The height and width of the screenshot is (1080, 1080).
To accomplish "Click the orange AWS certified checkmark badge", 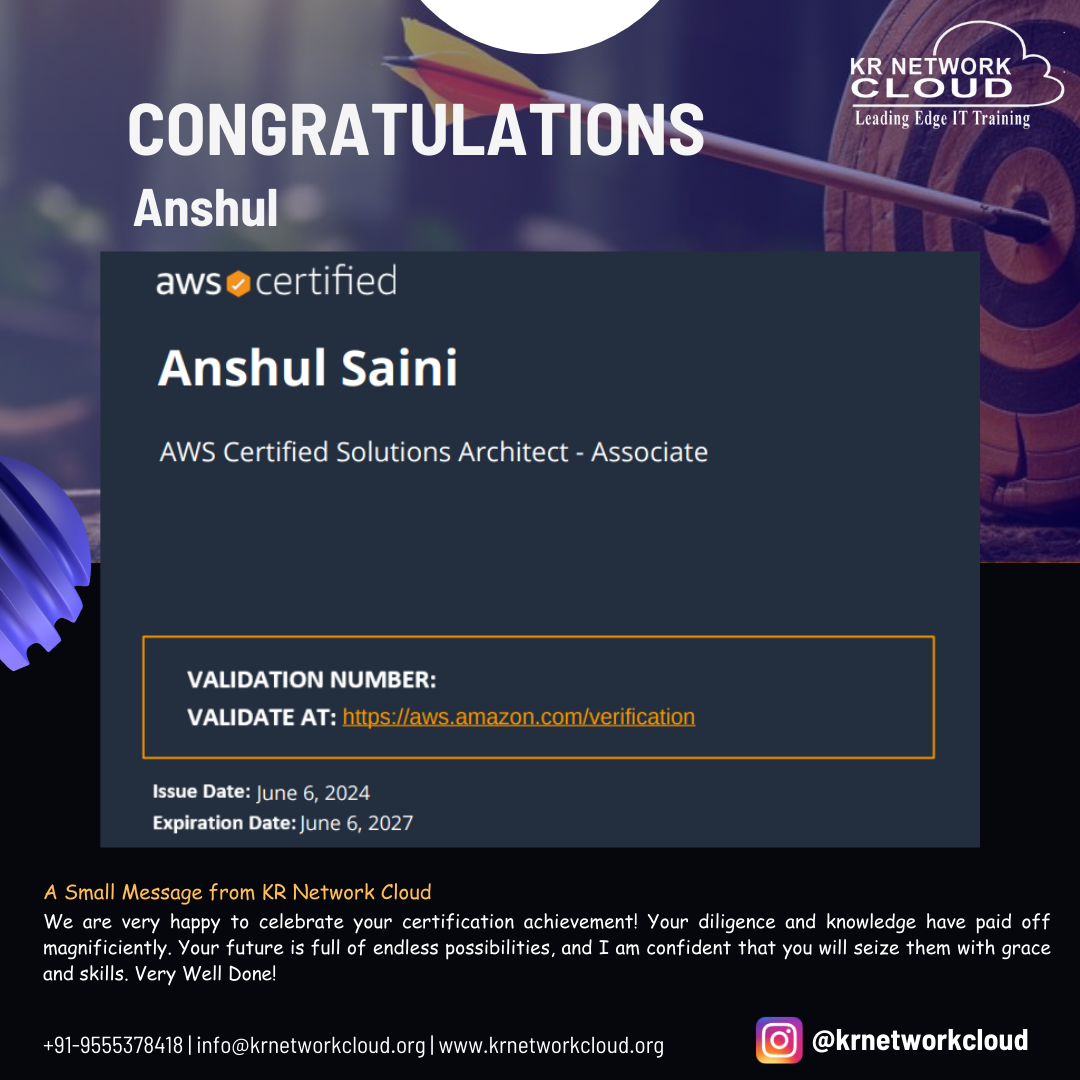I will pos(238,283).
